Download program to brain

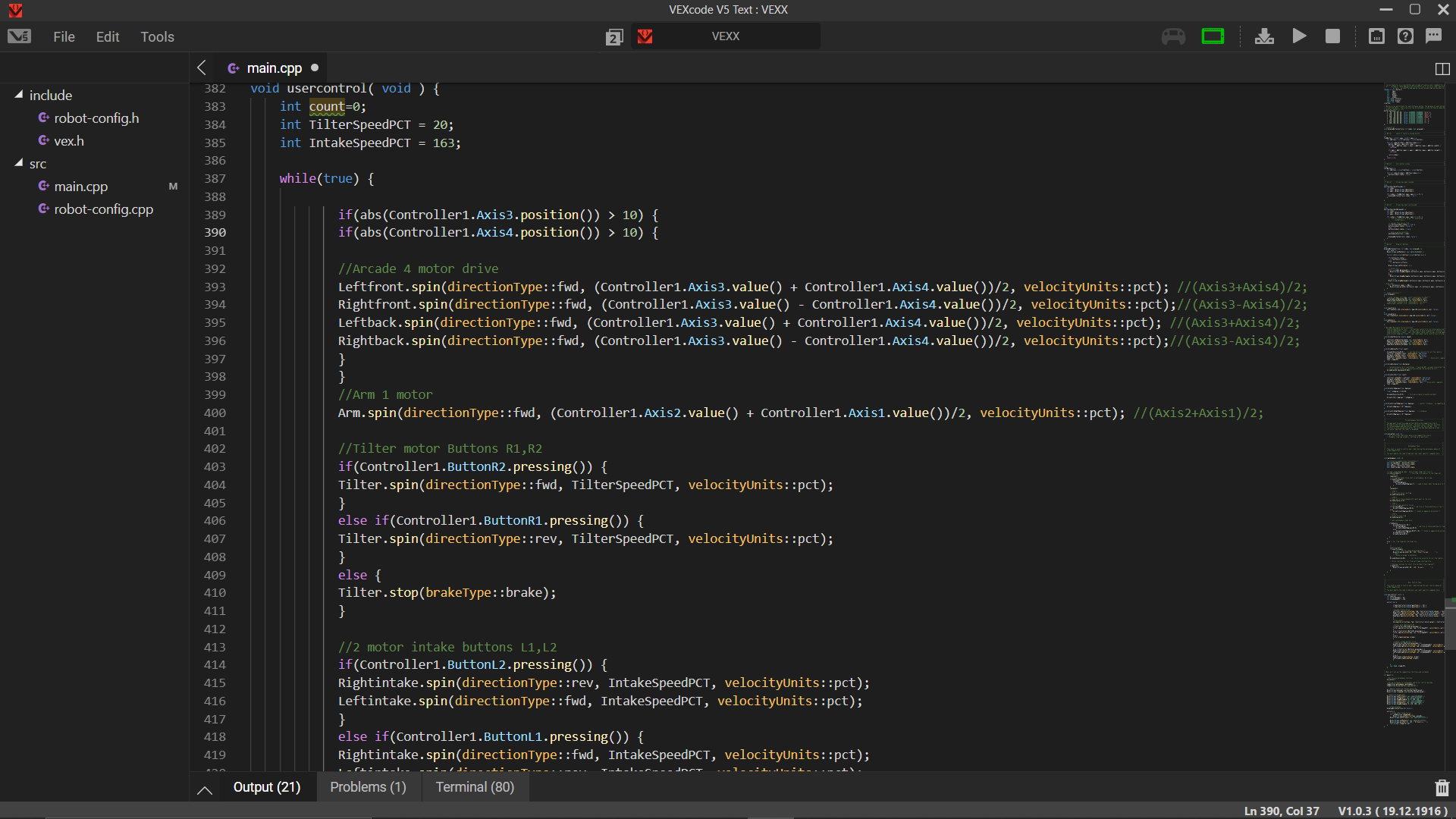tap(1264, 36)
